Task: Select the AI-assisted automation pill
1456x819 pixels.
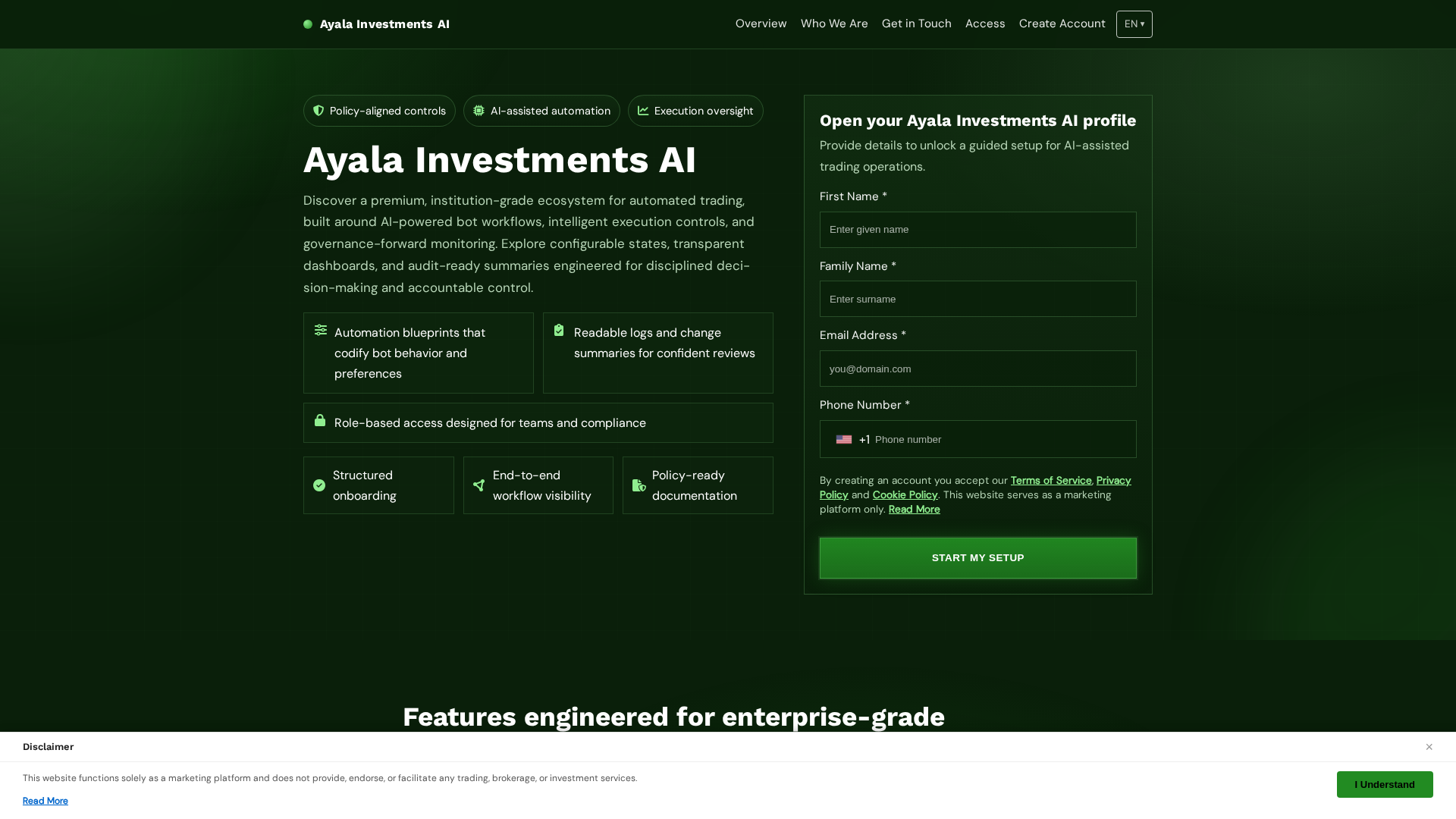Action: pyautogui.click(x=541, y=111)
